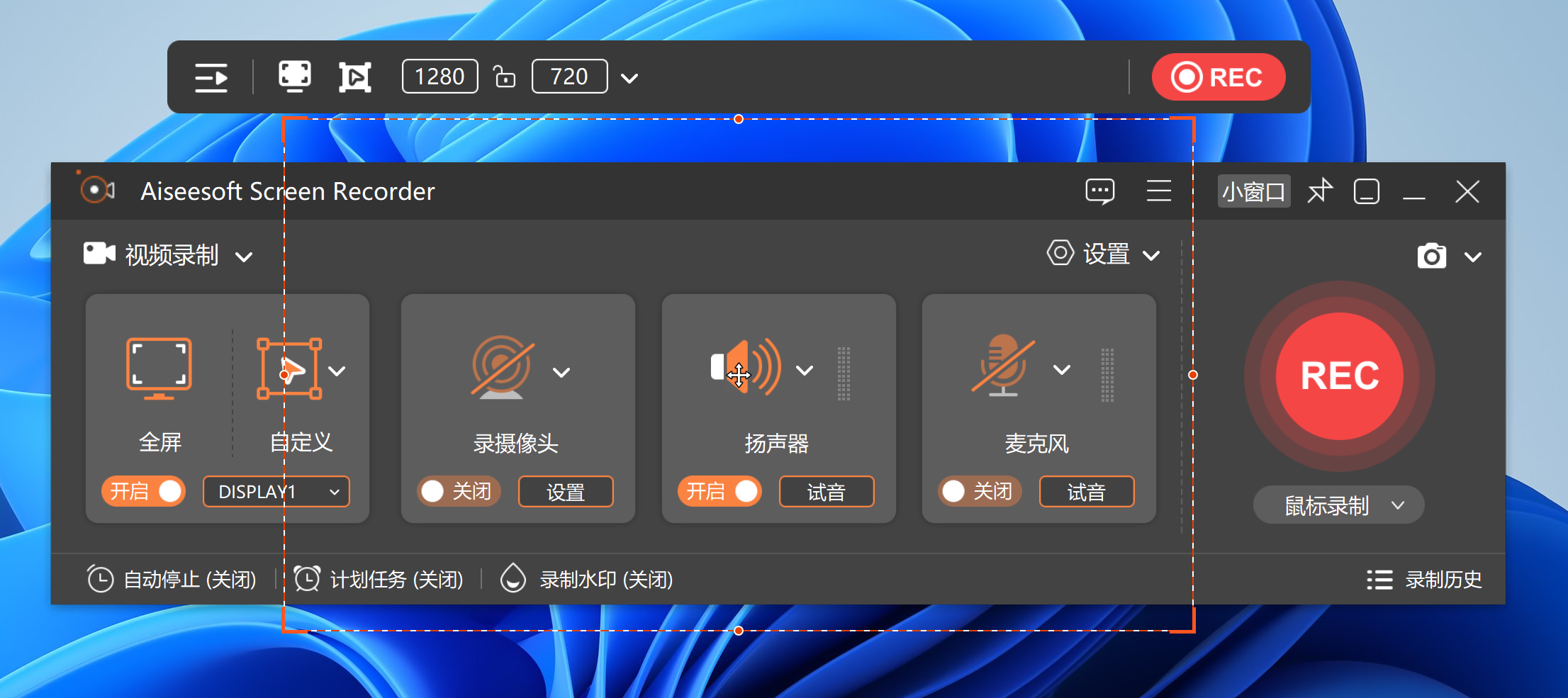Toggle the webcam 关闭 switch on

[459, 491]
